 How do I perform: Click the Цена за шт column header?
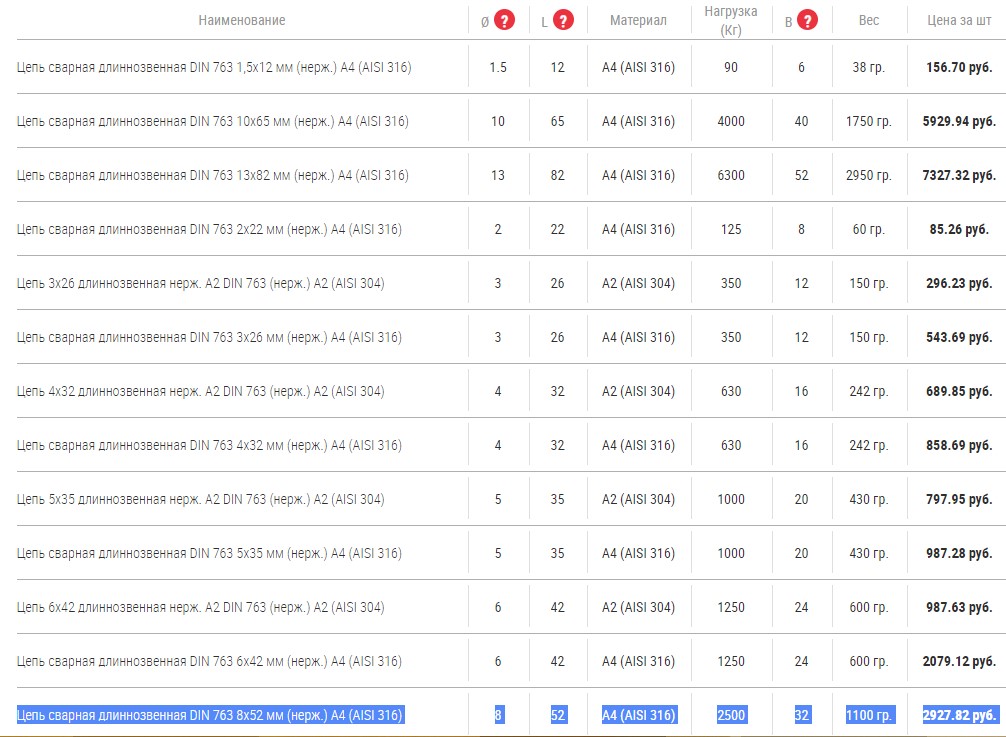(x=958, y=20)
